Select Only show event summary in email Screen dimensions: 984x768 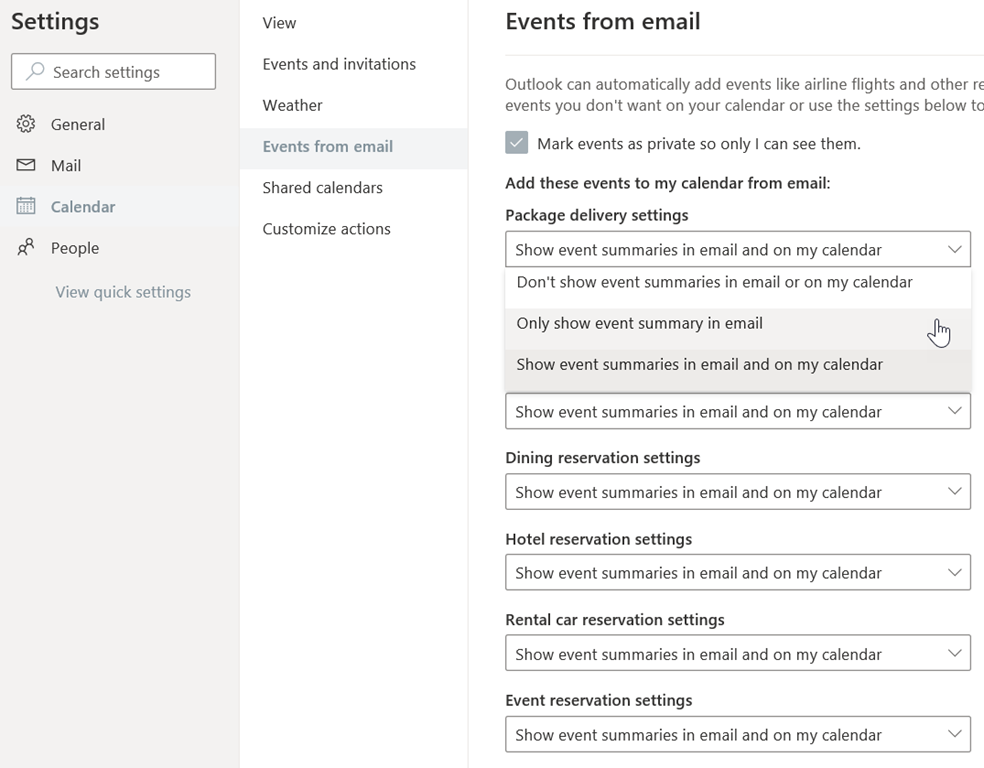click(x=639, y=323)
